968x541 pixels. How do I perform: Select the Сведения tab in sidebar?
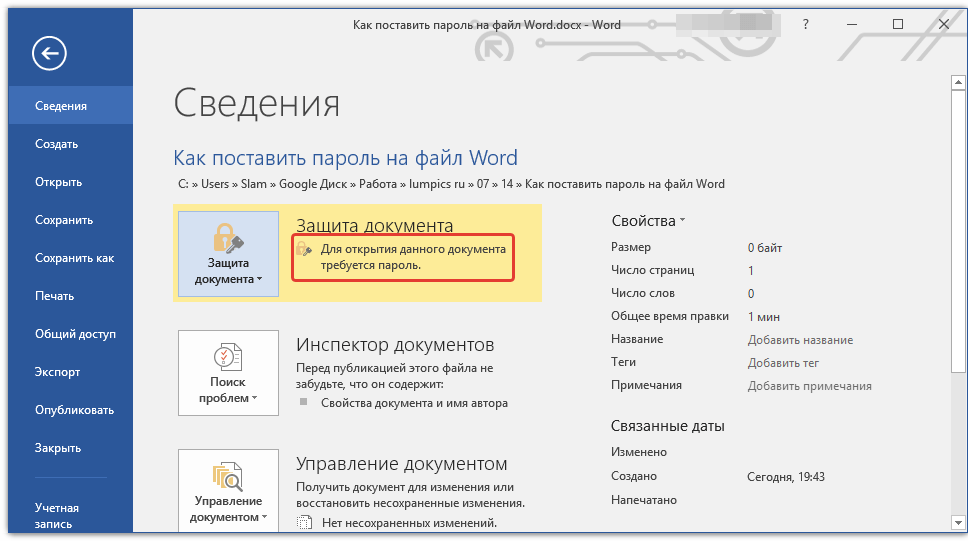point(61,106)
